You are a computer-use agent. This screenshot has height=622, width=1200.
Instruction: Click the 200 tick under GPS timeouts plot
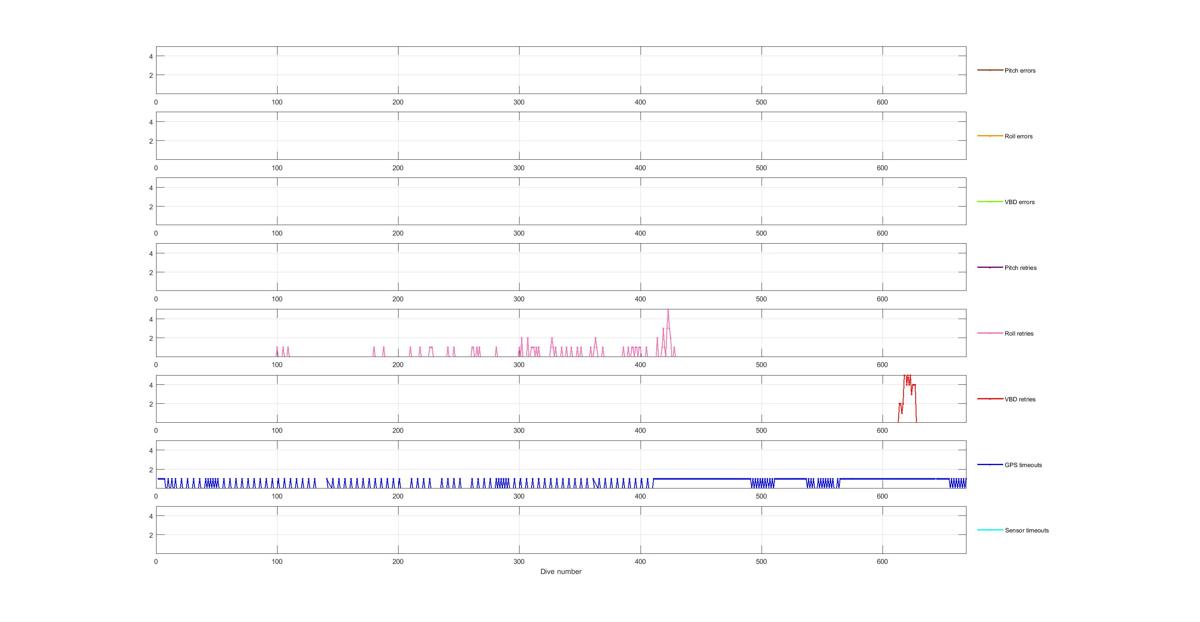398,496
